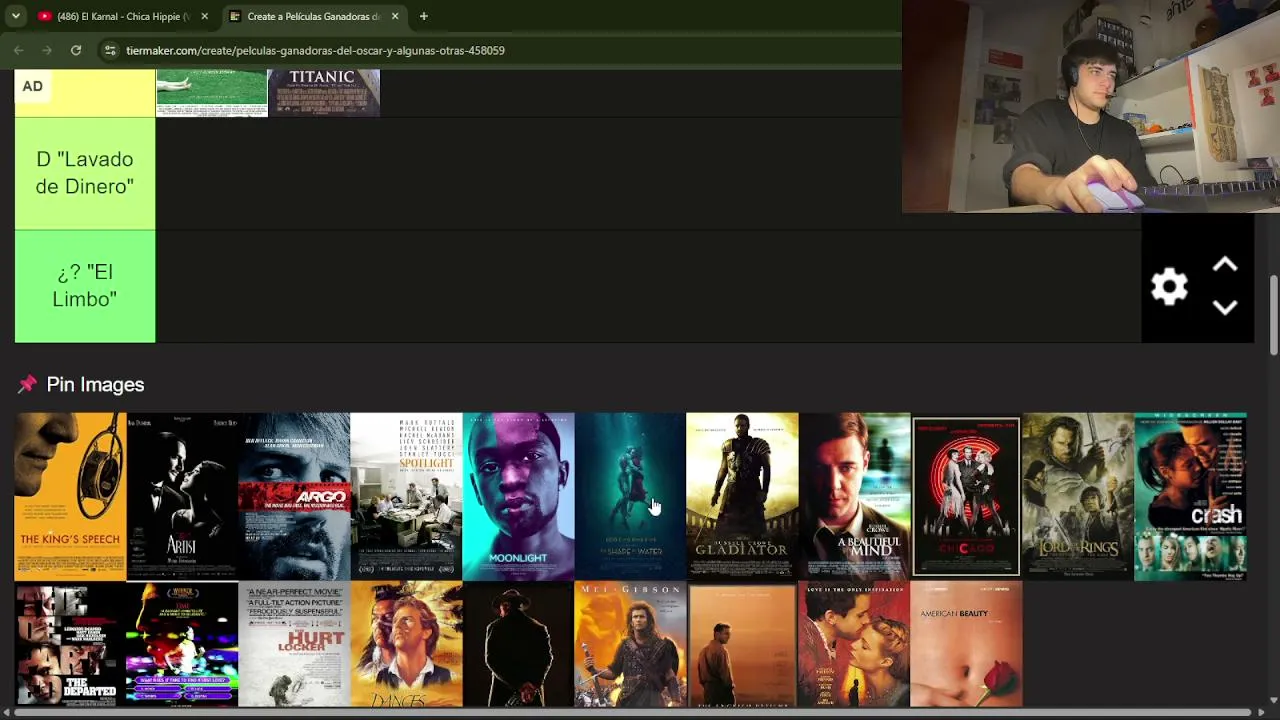Close the Películas Ganadoras TierMaker tab
1280x720 pixels.
[395, 16]
